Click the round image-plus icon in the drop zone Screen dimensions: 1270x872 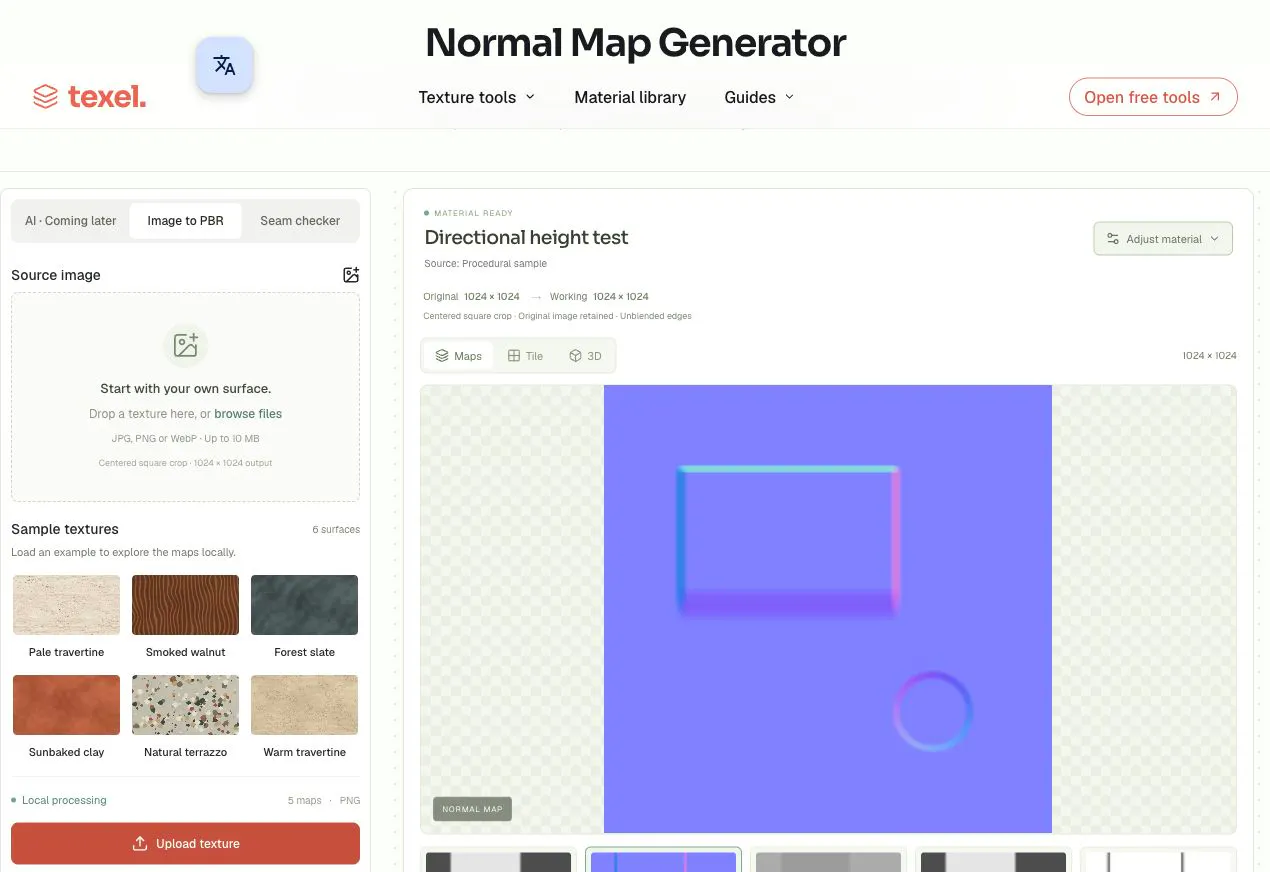(185, 346)
